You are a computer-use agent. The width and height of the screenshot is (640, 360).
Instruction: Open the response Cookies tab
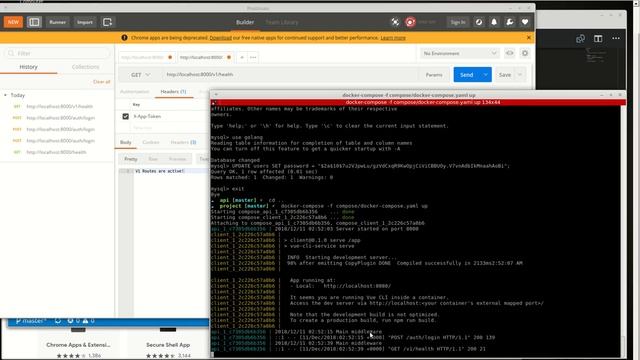pyautogui.click(x=151, y=142)
